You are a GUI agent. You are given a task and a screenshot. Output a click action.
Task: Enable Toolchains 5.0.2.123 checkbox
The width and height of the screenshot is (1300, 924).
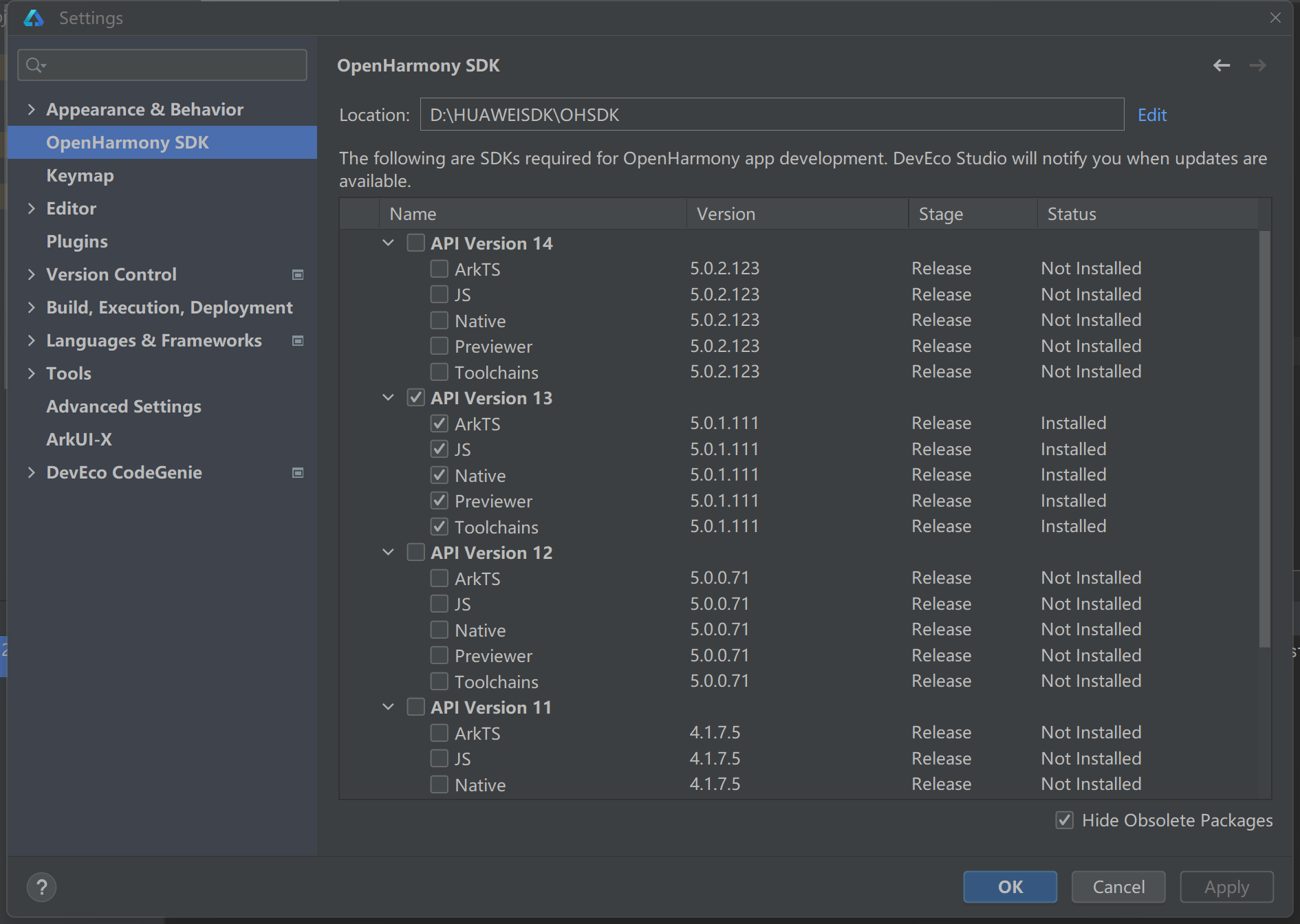pos(439,372)
